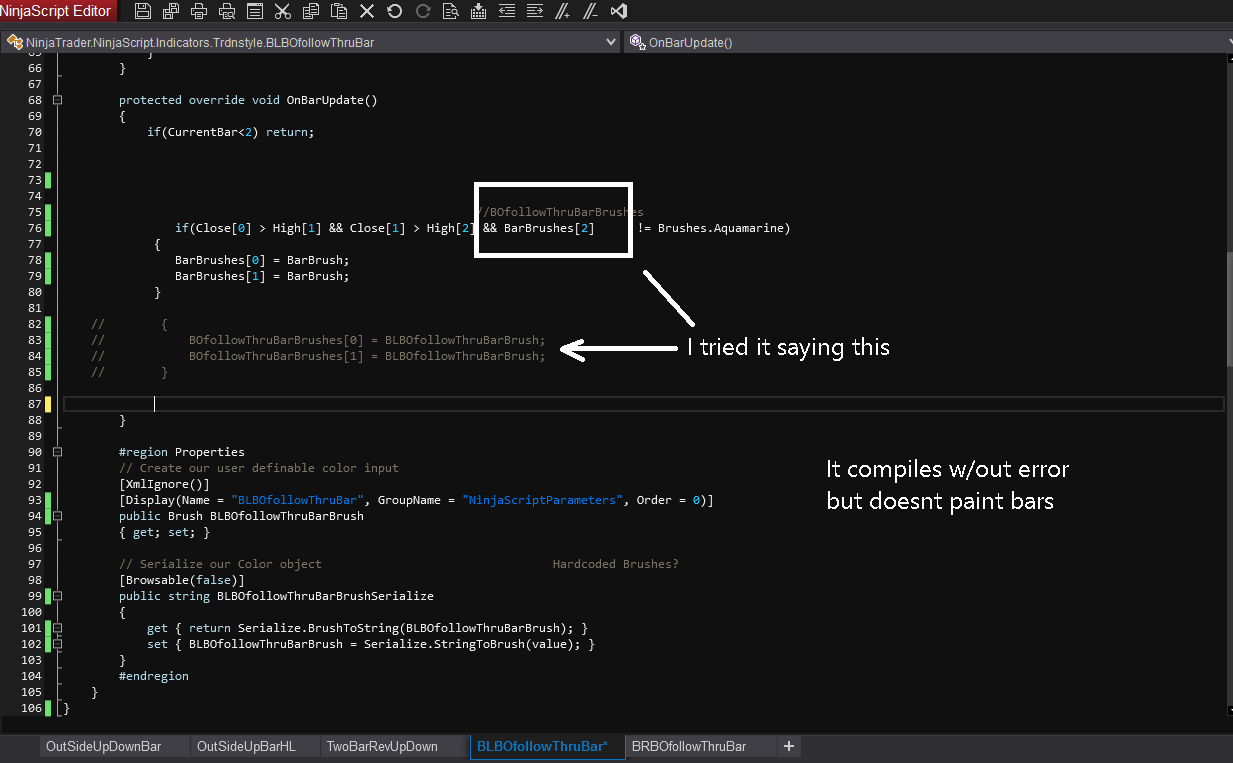Paste from clipboard using Paste icon
Image resolution: width=1233 pixels, height=763 pixels.
(x=339, y=11)
